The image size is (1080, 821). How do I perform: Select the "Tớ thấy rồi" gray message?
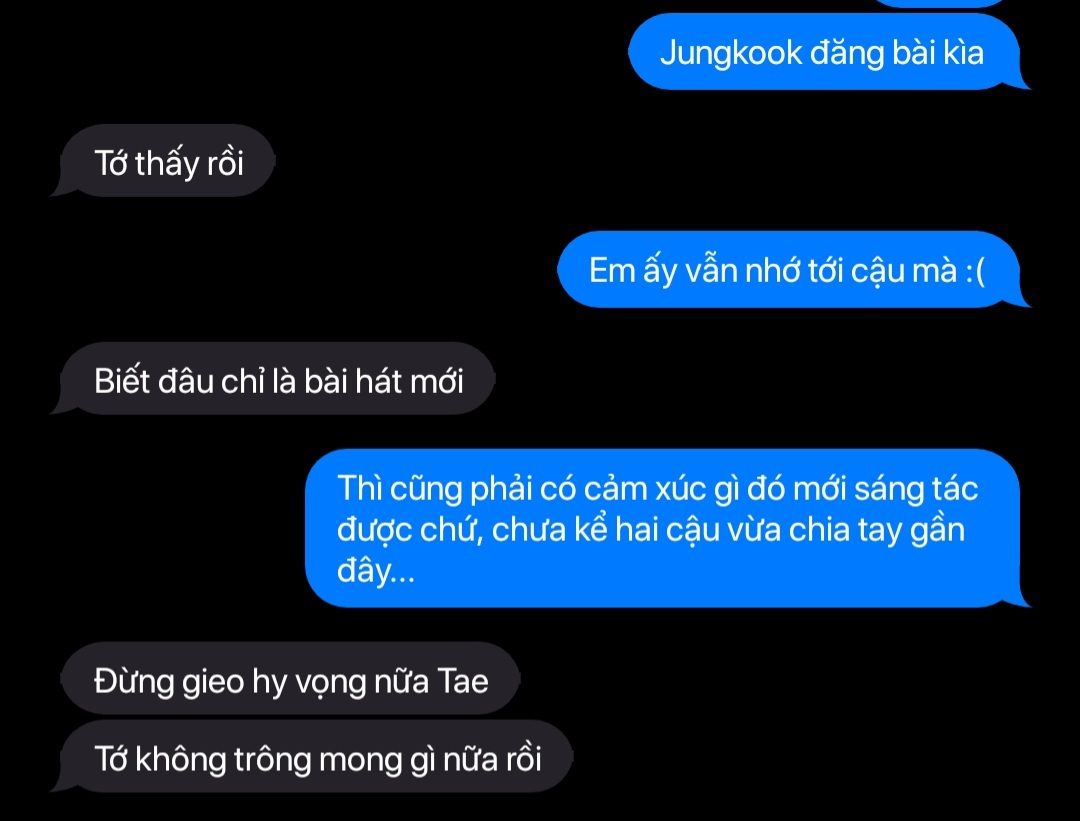[163, 160]
